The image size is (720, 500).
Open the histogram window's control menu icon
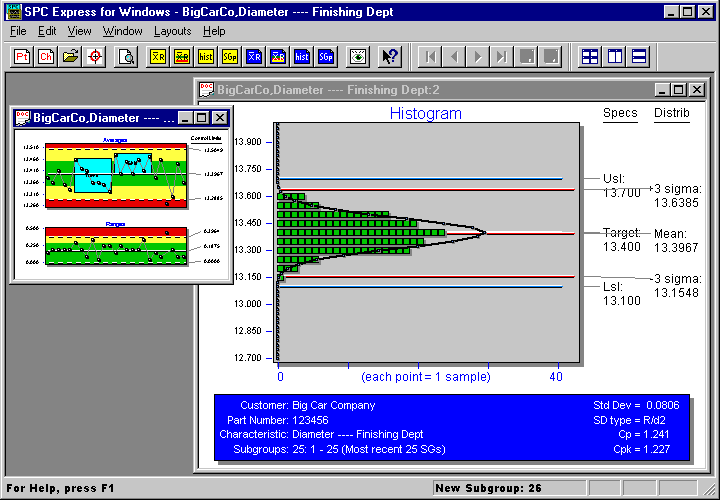(x=206, y=89)
